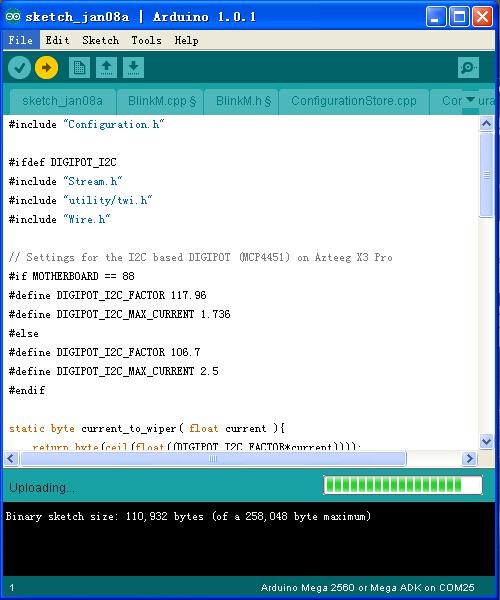Save the sketch with the down-arrow icon

pyautogui.click(x=134, y=67)
